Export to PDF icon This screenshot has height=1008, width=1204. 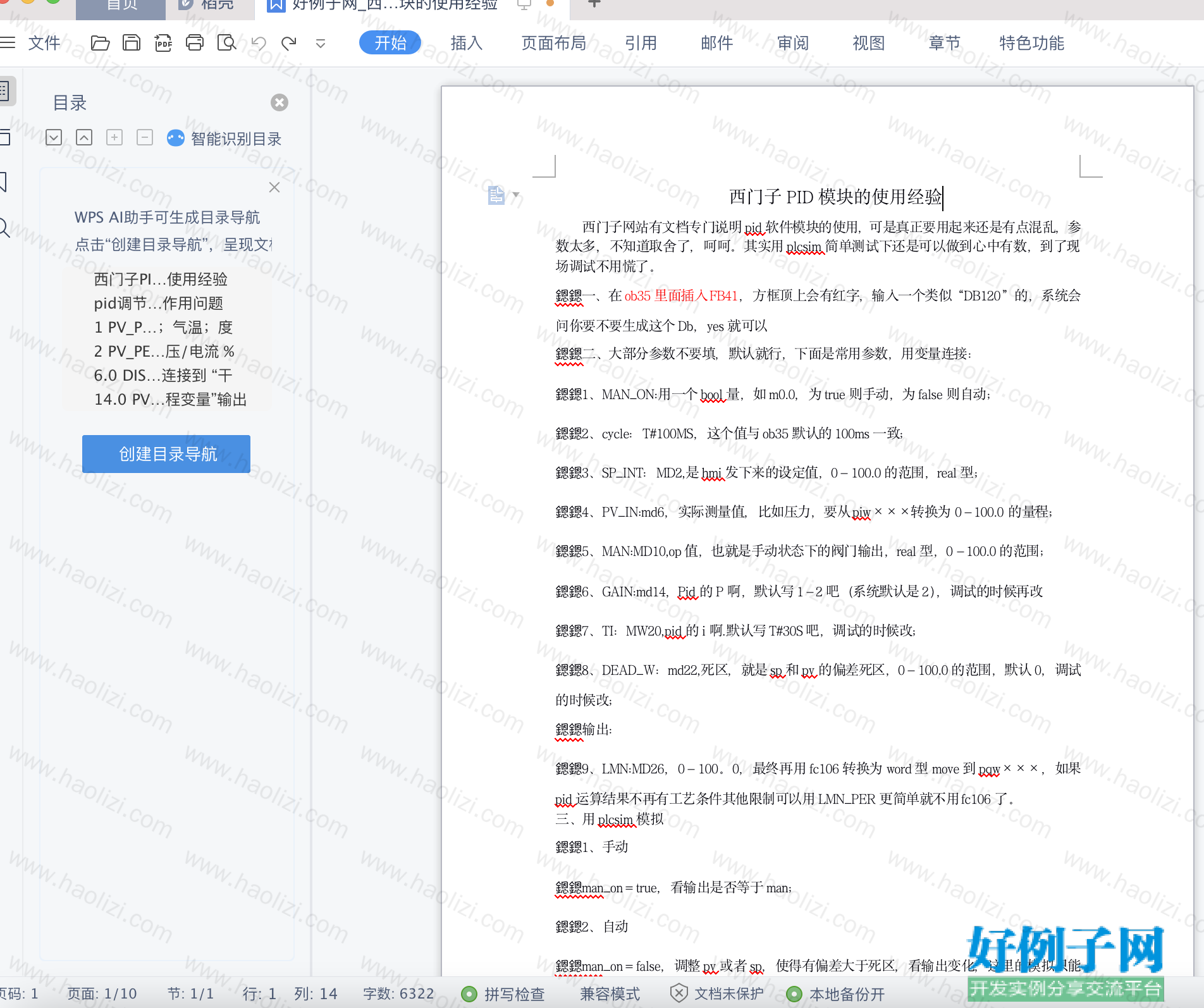point(163,43)
